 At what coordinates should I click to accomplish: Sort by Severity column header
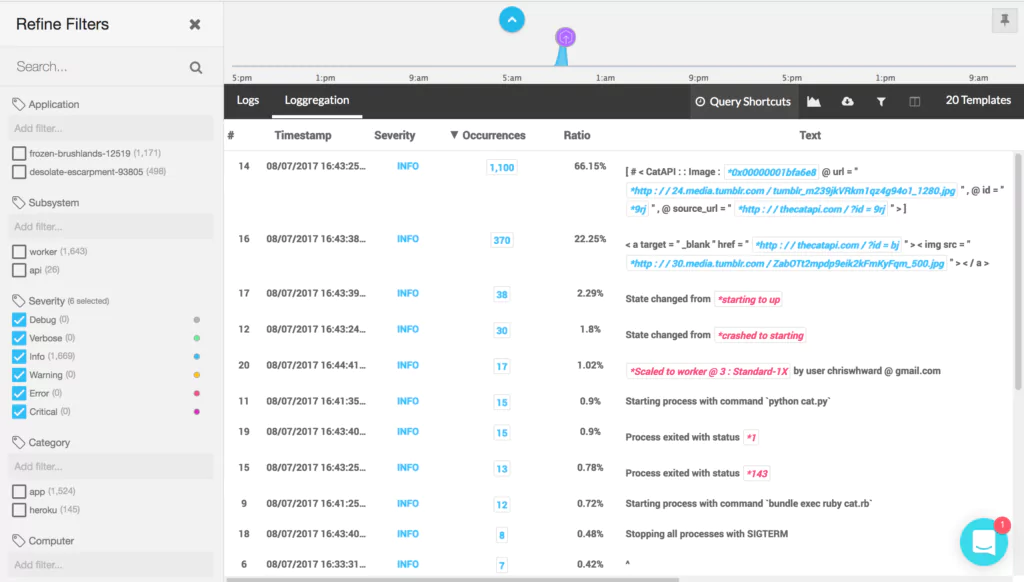[x=394, y=136]
